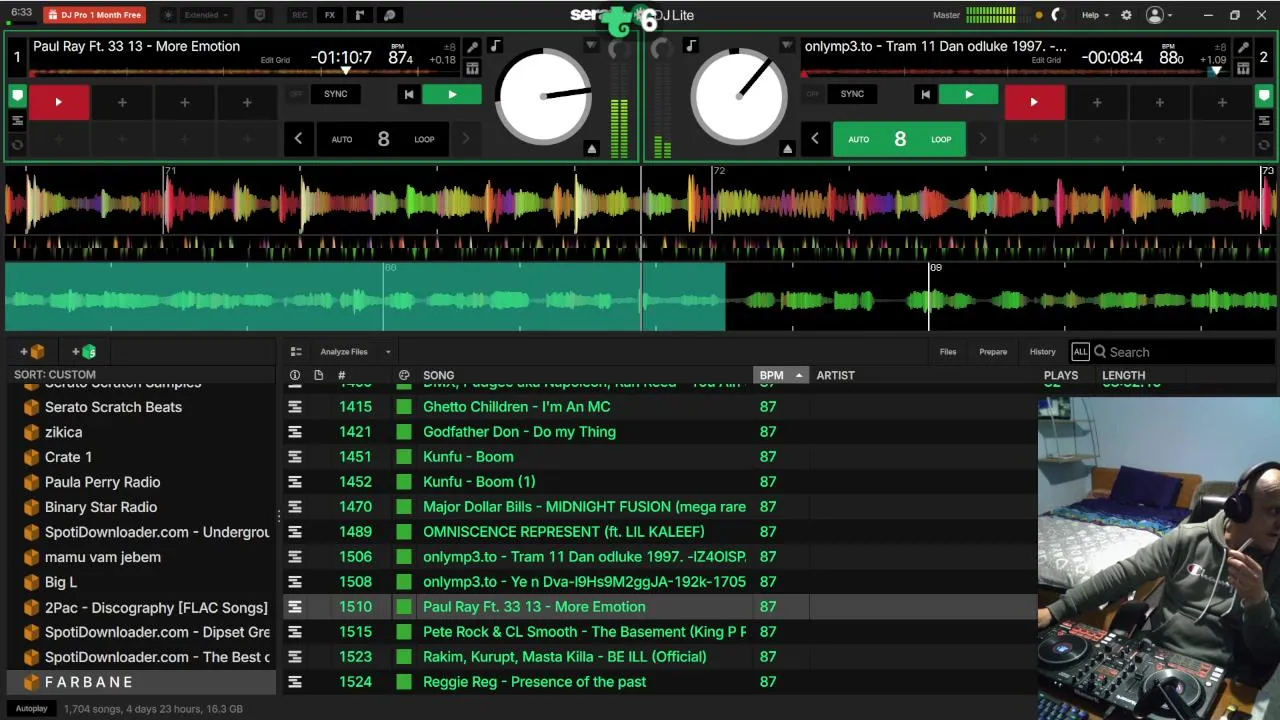Select the F A R B A N E crate
This screenshot has width=1280, height=720.
click(x=141, y=682)
